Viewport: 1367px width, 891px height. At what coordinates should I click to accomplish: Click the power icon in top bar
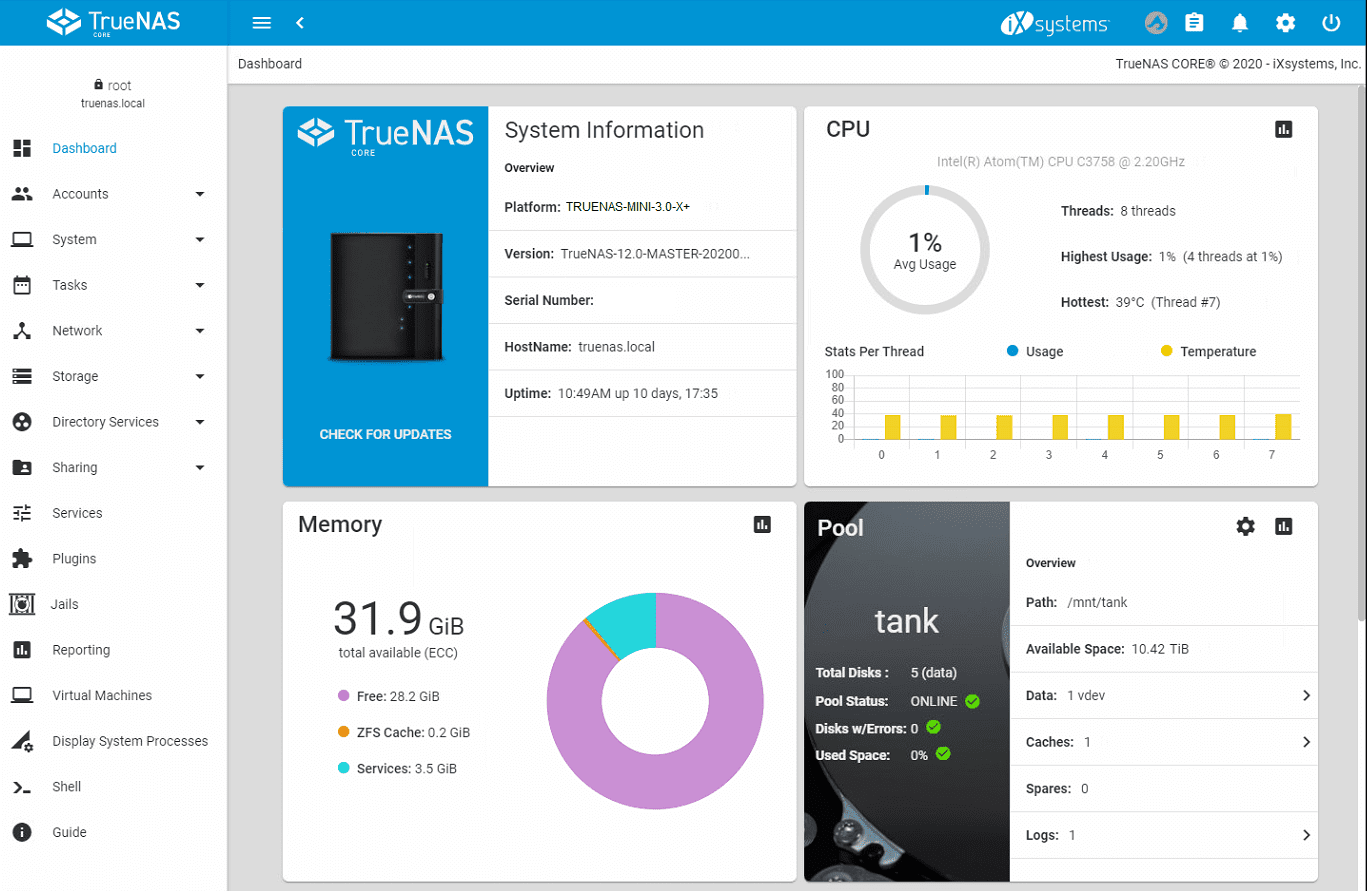pos(1330,23)
